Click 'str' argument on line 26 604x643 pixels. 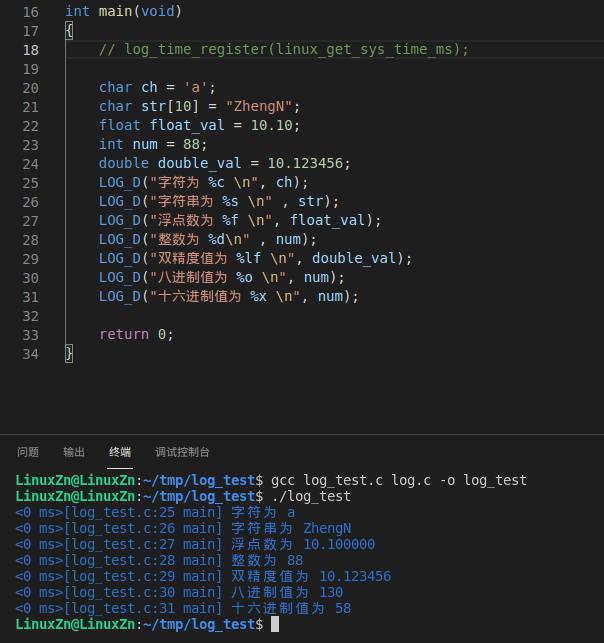[x=310, y=201]
